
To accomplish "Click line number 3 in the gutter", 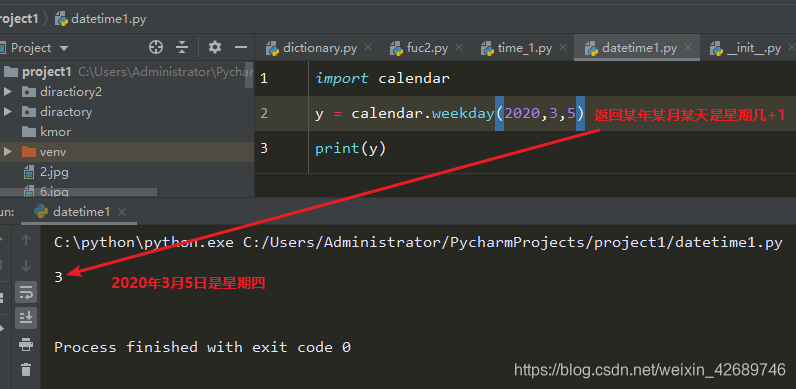I will [263, 148].
